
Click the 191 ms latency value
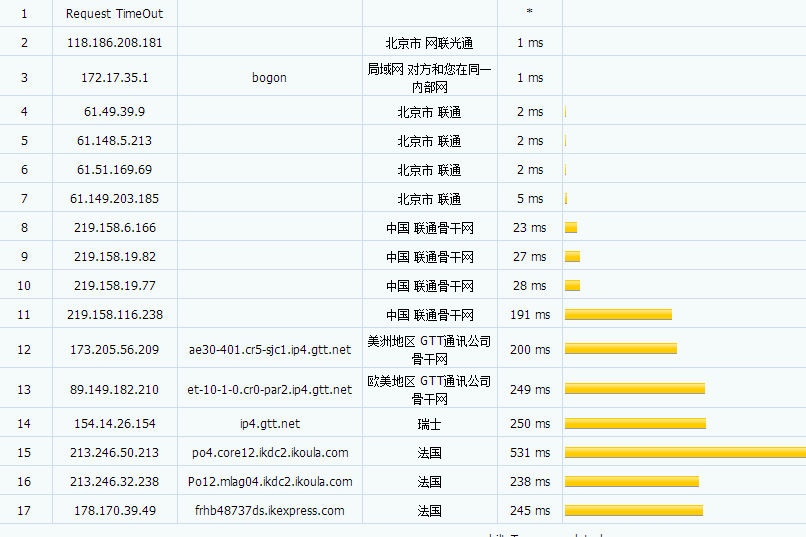[529, 314]
